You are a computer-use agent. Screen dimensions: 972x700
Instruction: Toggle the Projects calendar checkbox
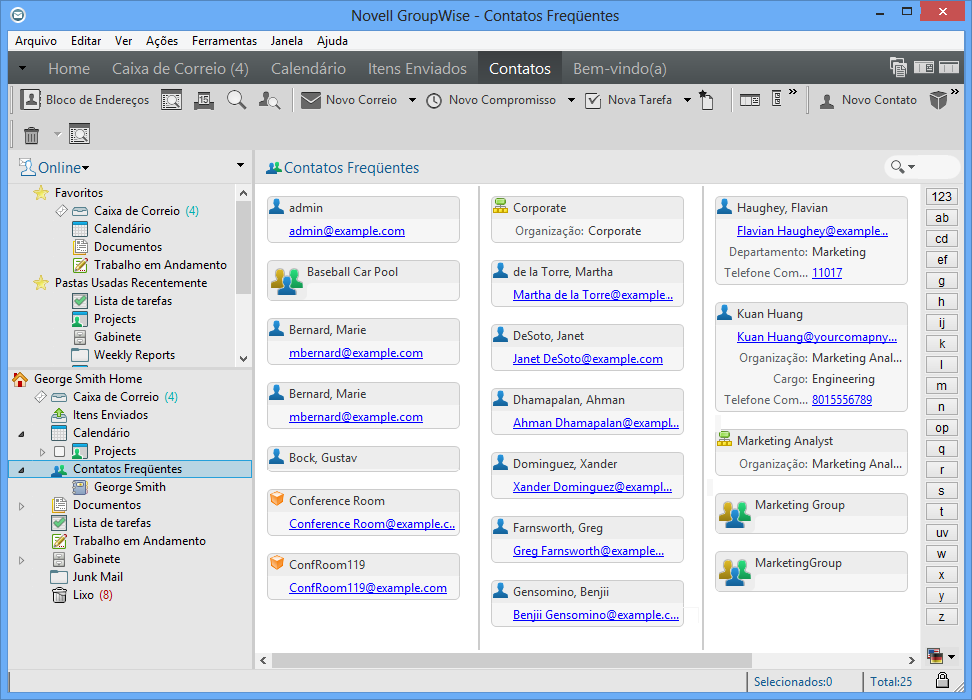[x=60, y=452]
